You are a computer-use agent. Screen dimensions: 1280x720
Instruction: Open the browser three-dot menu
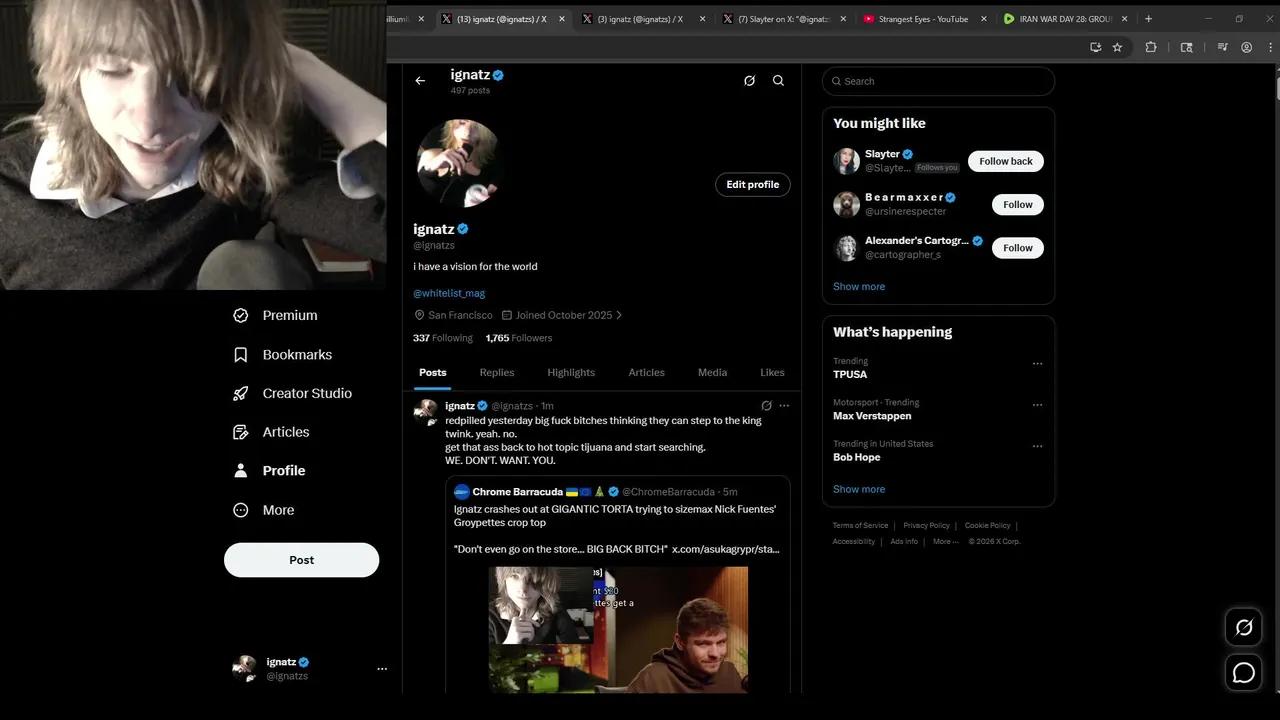tap(1268, 47)
